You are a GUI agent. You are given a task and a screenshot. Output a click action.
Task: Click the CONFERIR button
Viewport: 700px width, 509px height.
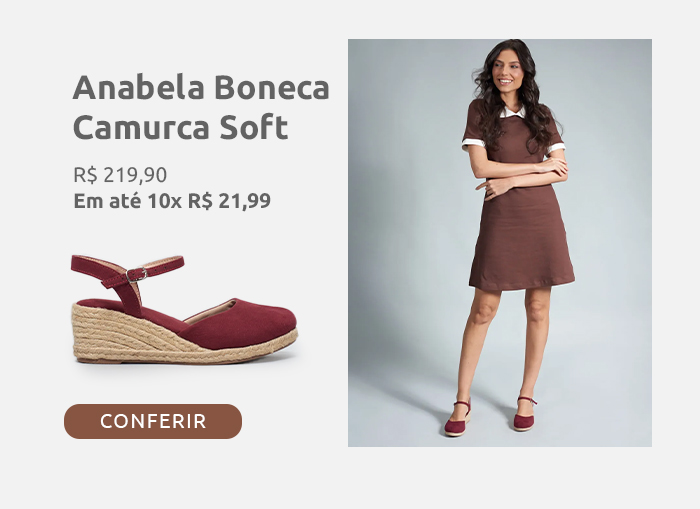pos(153,421)
